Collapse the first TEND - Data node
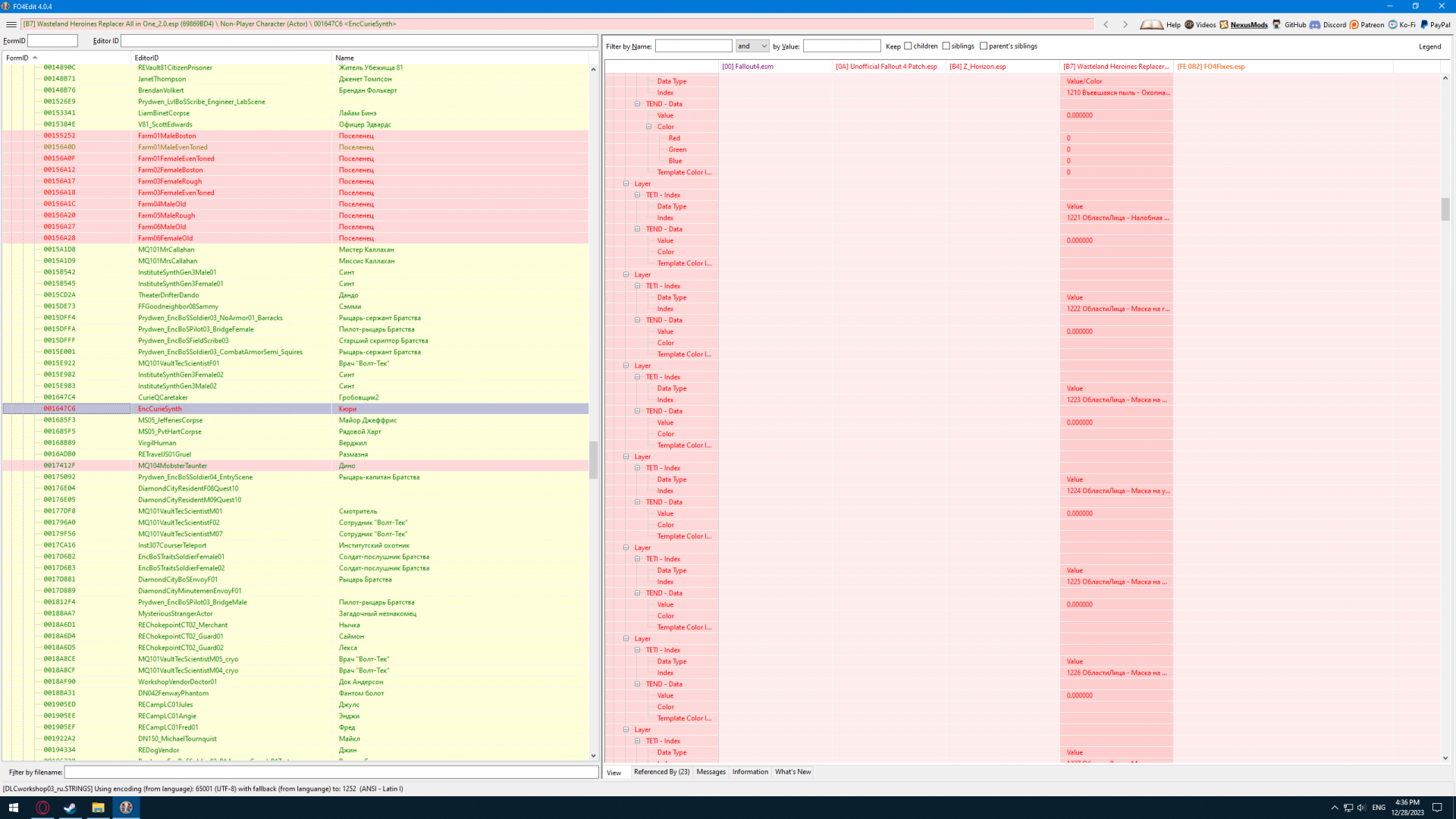The width and height of the screenshot is (1456, 819). [x=638, y=104]
